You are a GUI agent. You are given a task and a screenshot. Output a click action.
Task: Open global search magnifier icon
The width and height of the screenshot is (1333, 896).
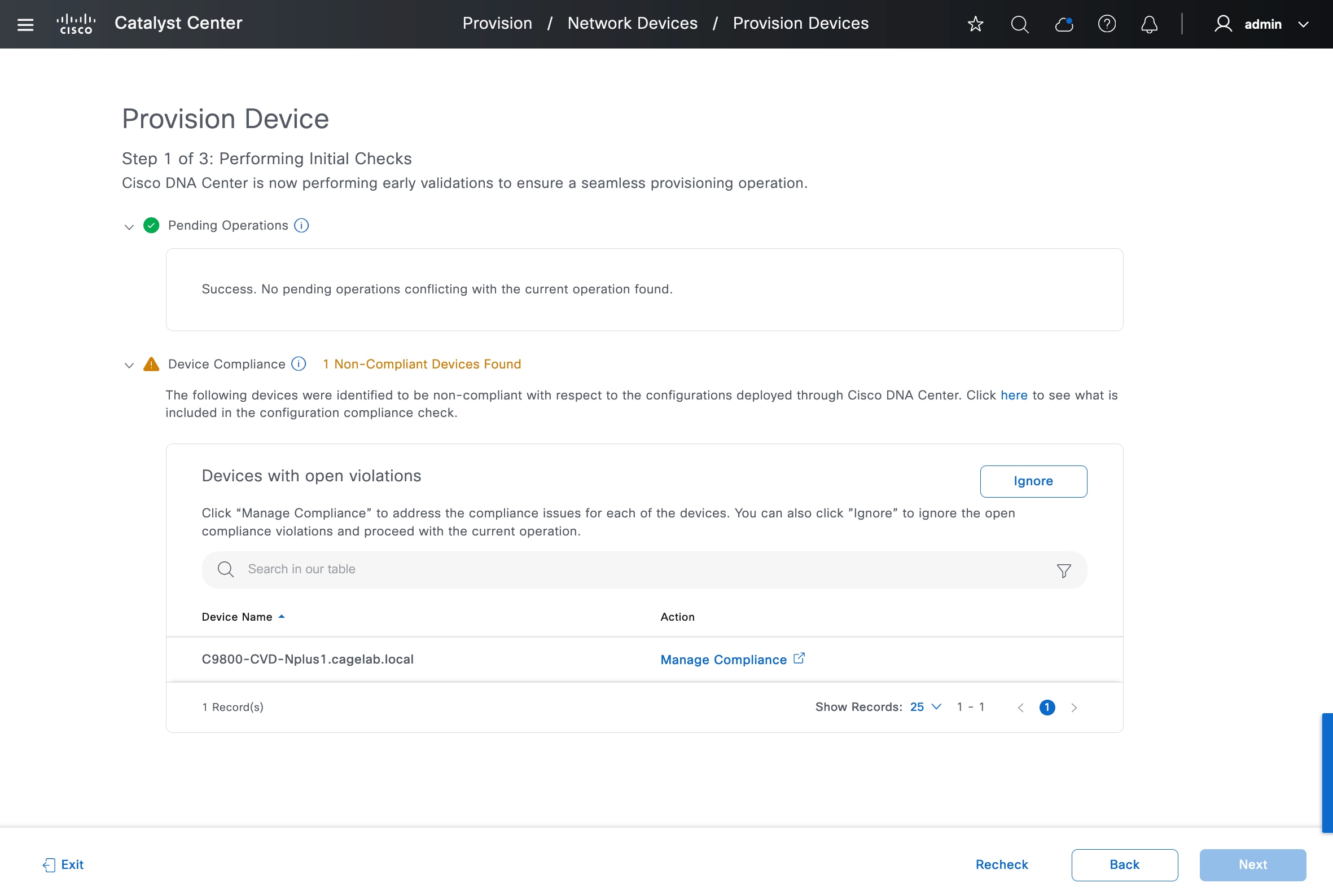click(x=1019, y=24)
